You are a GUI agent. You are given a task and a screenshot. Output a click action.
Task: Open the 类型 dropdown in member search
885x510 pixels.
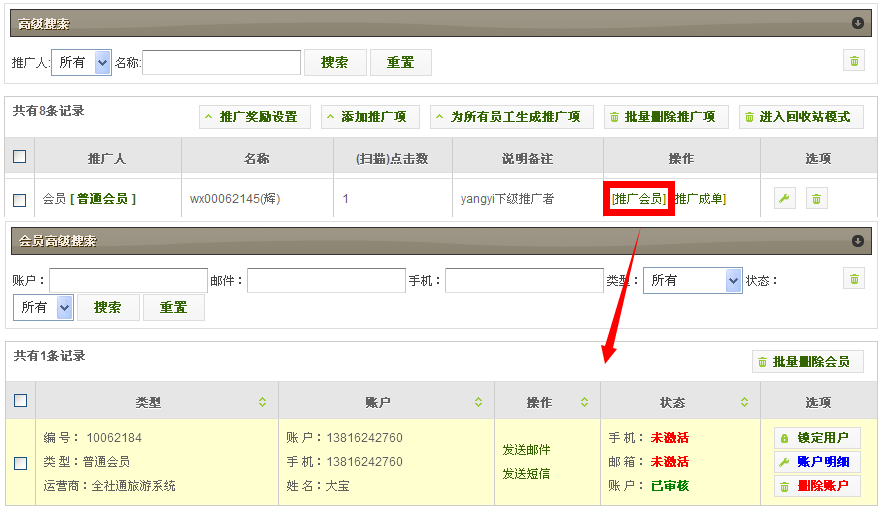692,280
